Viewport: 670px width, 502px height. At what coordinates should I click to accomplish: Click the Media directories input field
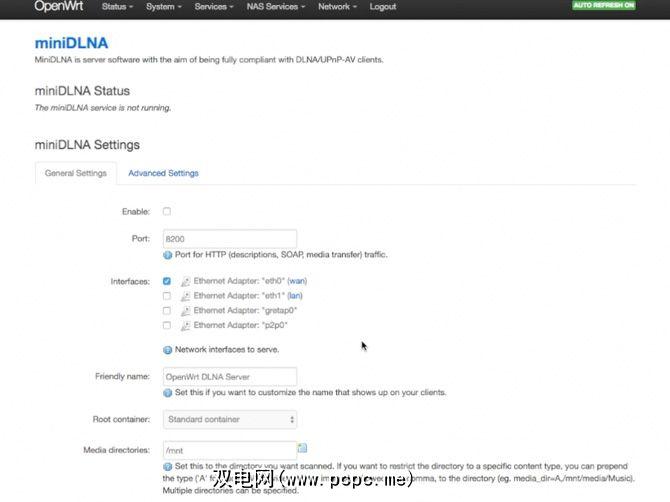(230, 450)
